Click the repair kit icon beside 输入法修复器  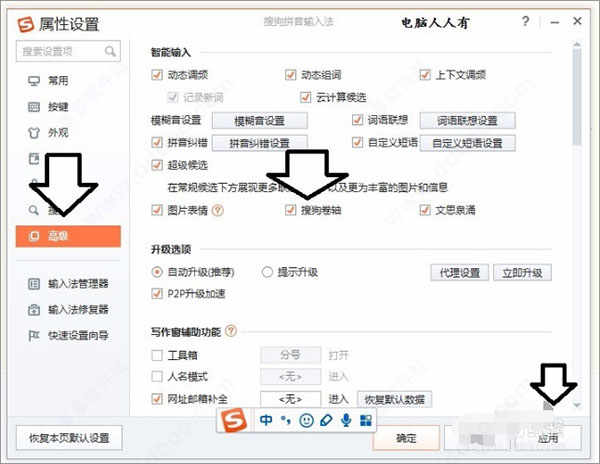34,309
